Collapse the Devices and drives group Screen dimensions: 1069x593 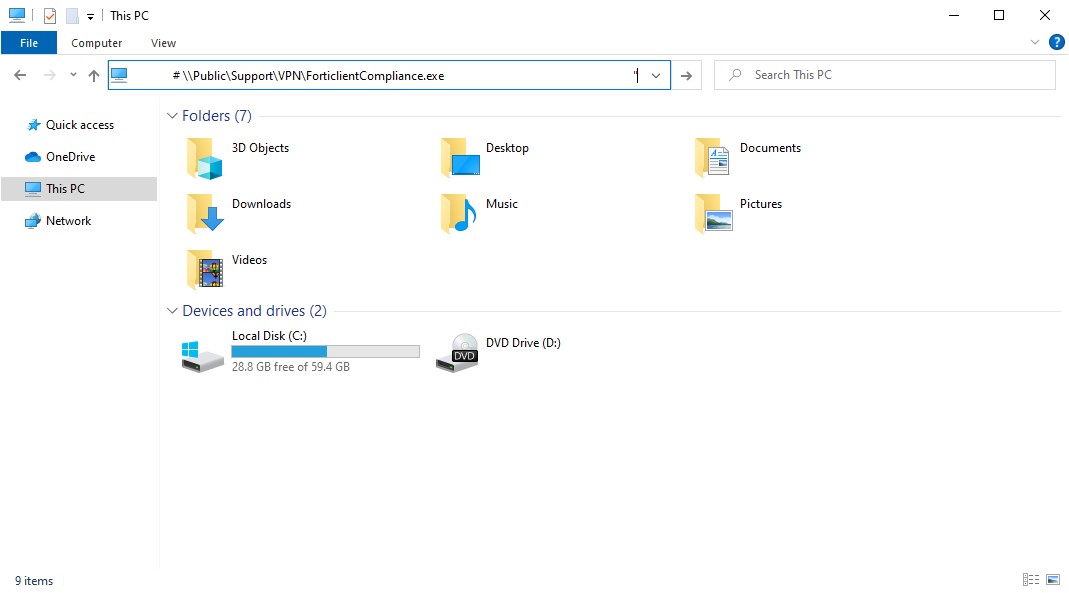click(172, 311)
